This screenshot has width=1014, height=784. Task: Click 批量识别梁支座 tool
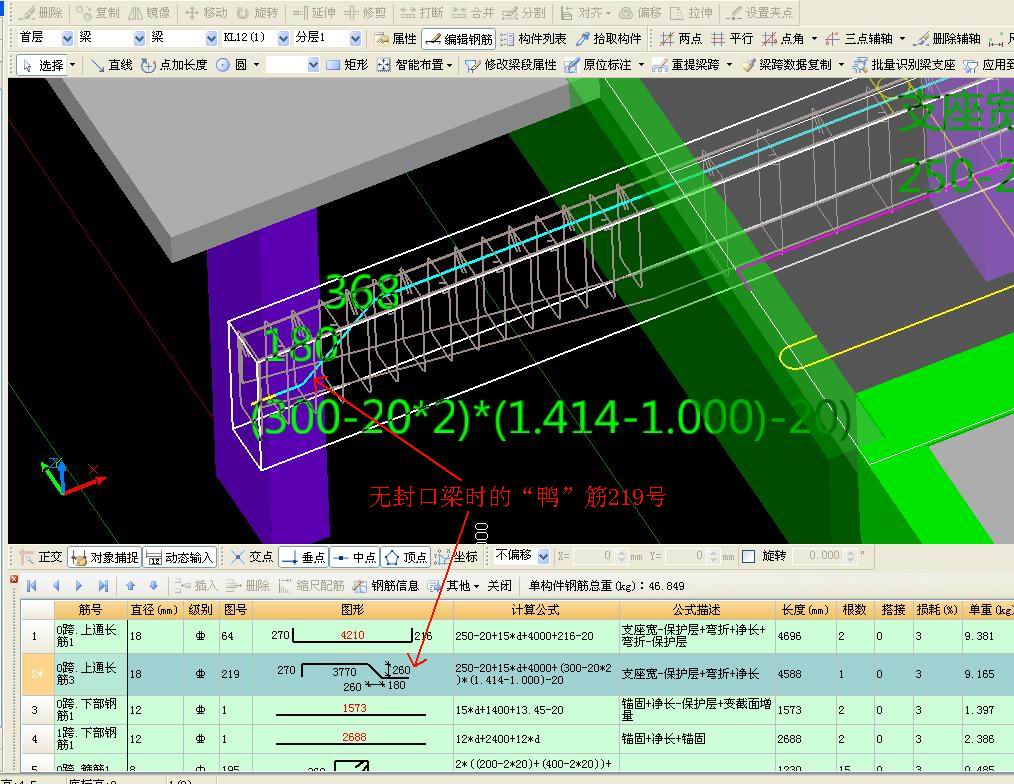point(904,65)
